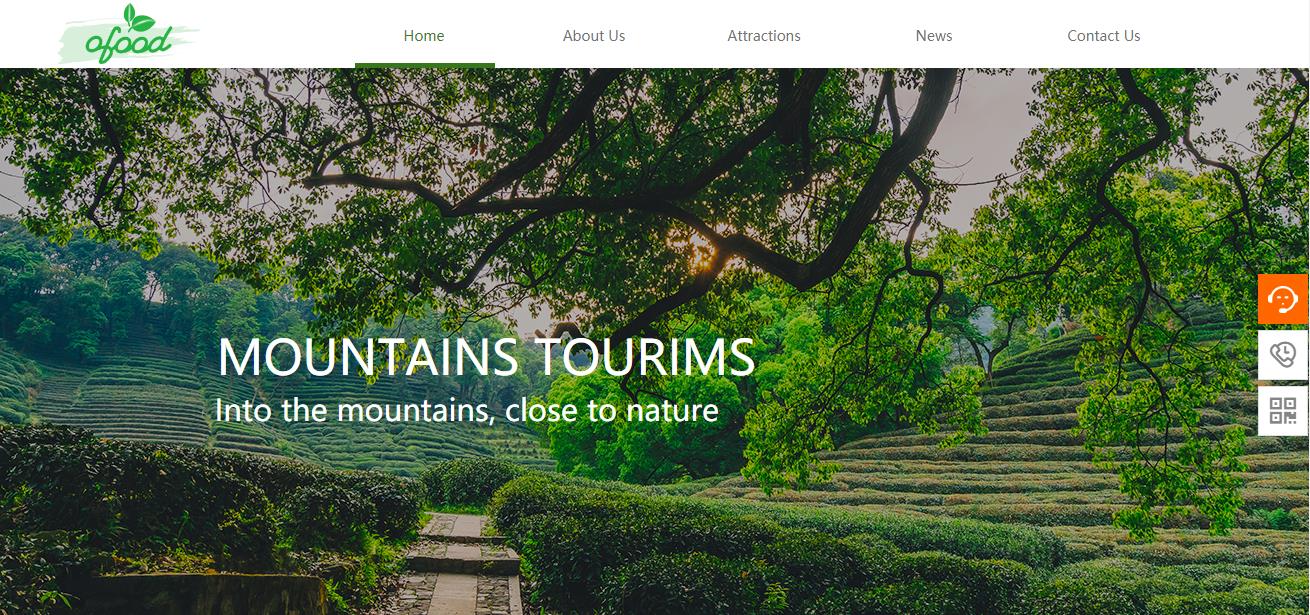
Task: Open the About Us page
Action: pos(594,35)
